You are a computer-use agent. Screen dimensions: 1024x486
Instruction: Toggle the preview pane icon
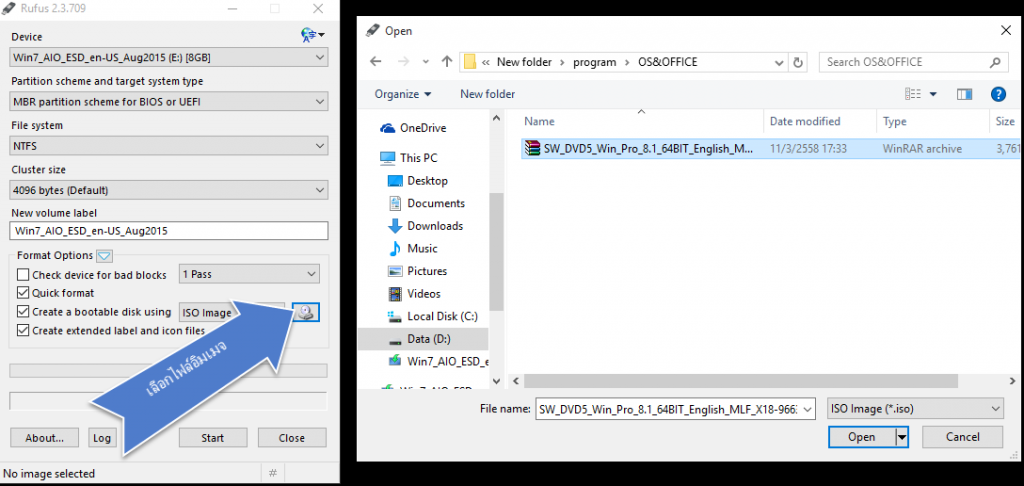964,94
